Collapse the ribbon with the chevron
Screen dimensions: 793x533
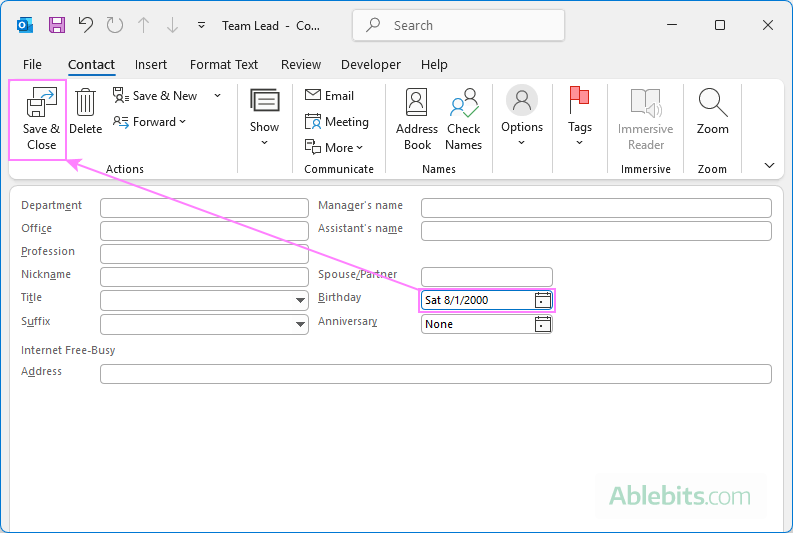tap(769, 165)
